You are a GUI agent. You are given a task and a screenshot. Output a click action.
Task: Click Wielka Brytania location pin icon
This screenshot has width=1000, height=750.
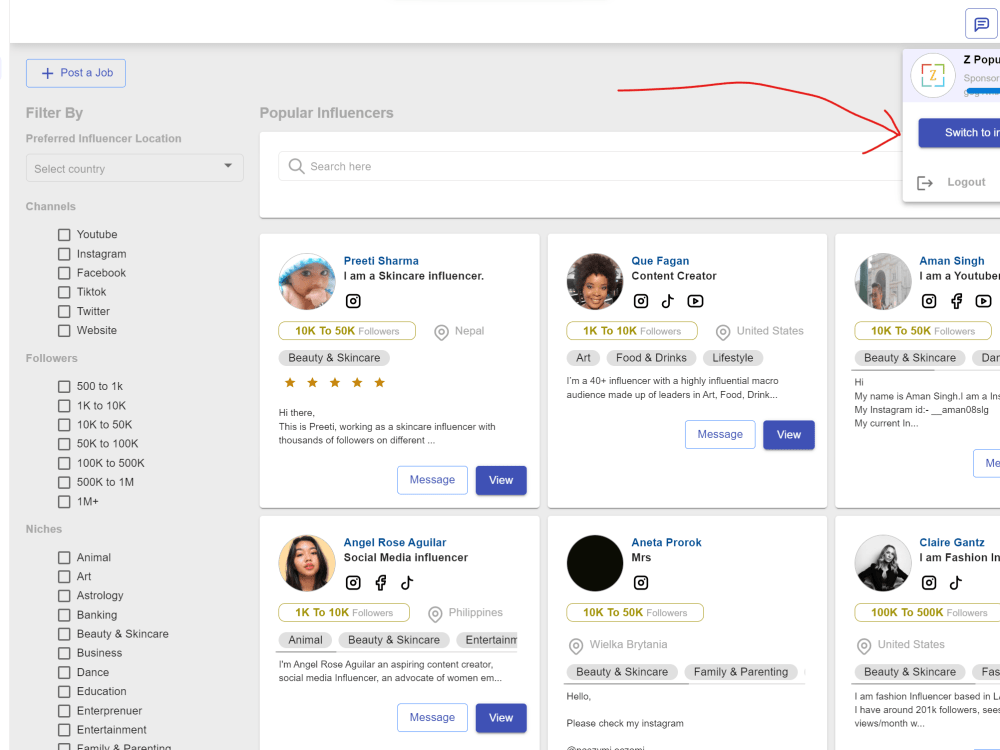pyautogui.click(x=576, y=646)
